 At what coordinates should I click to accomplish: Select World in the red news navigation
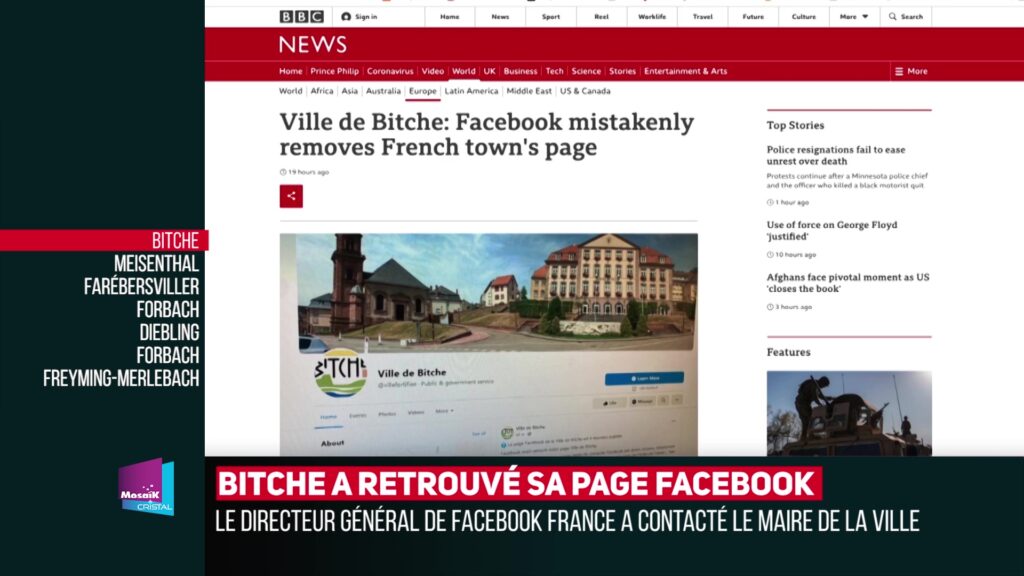pos(464,71)
